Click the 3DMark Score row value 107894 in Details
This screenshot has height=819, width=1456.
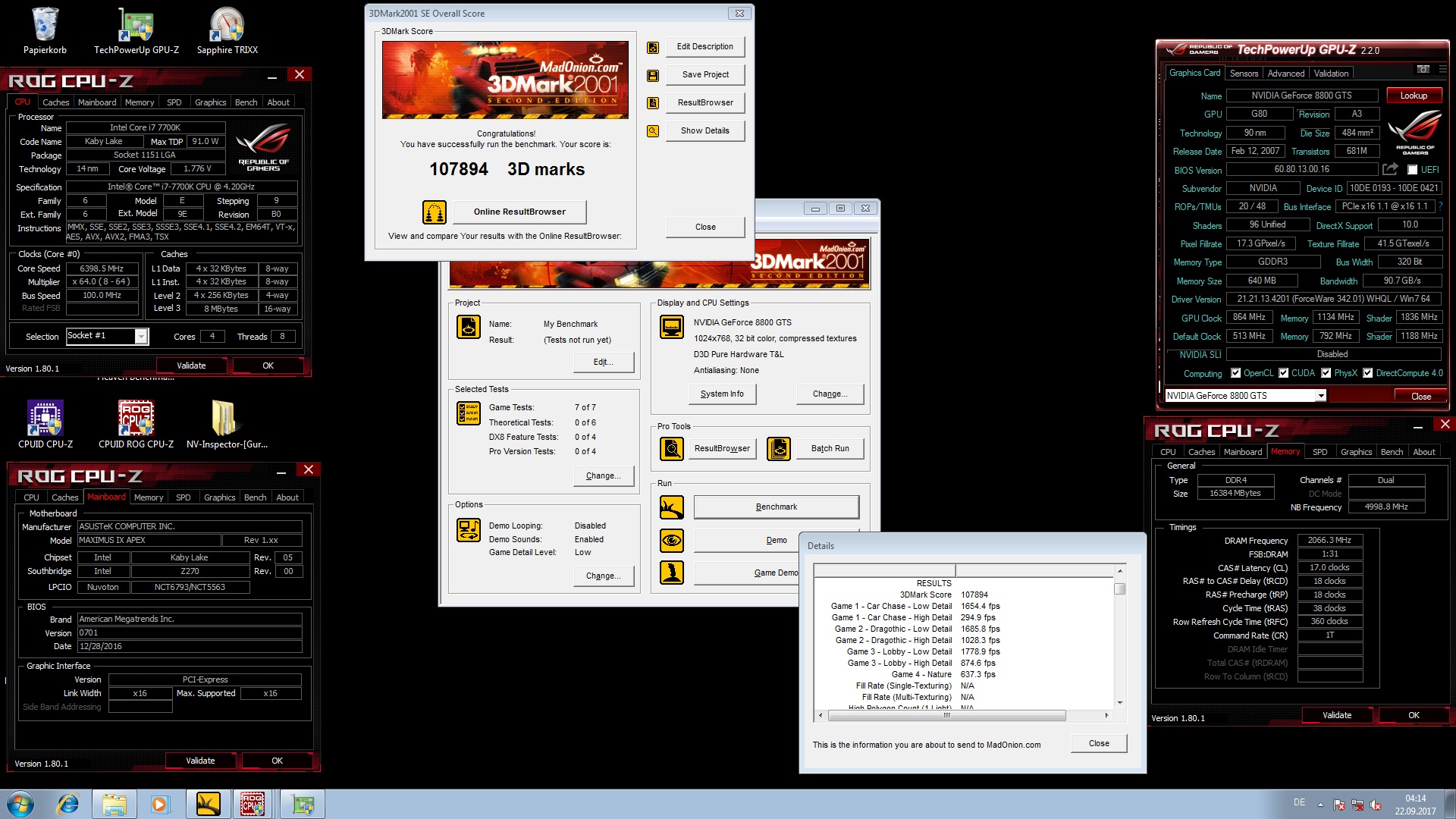click(x=974, y=595)
